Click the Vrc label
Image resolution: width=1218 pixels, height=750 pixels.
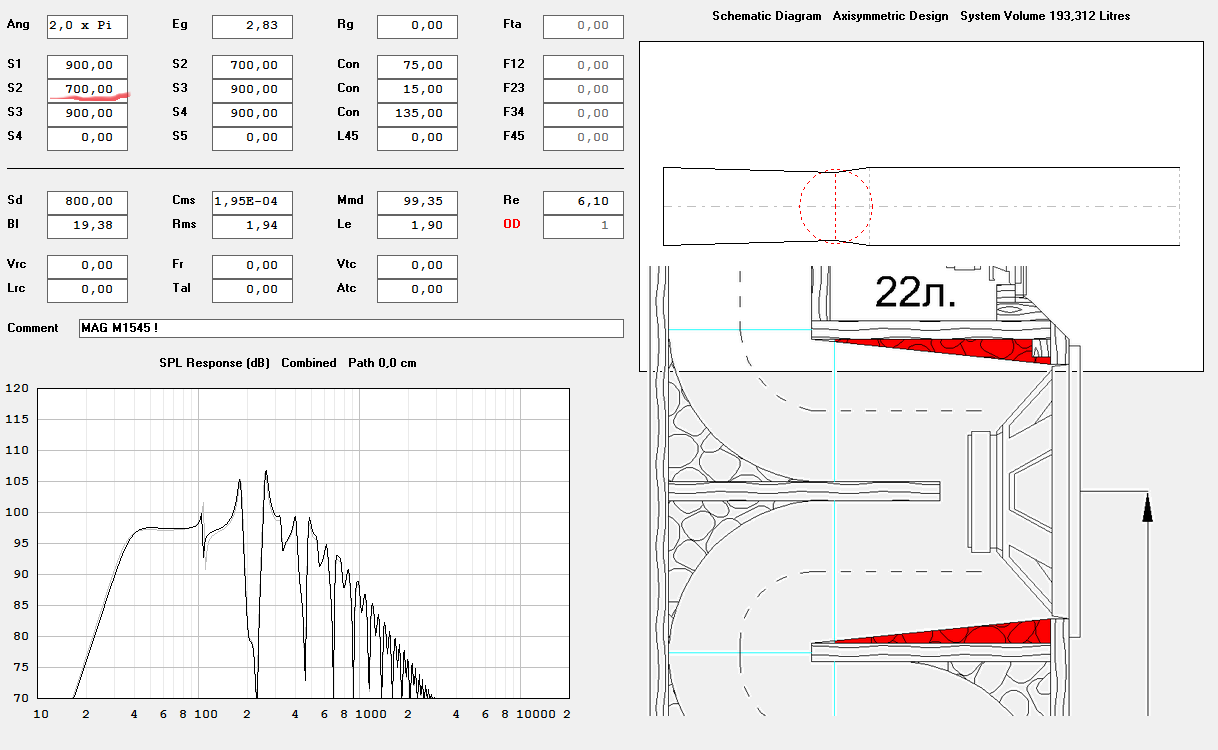[17, 264]
